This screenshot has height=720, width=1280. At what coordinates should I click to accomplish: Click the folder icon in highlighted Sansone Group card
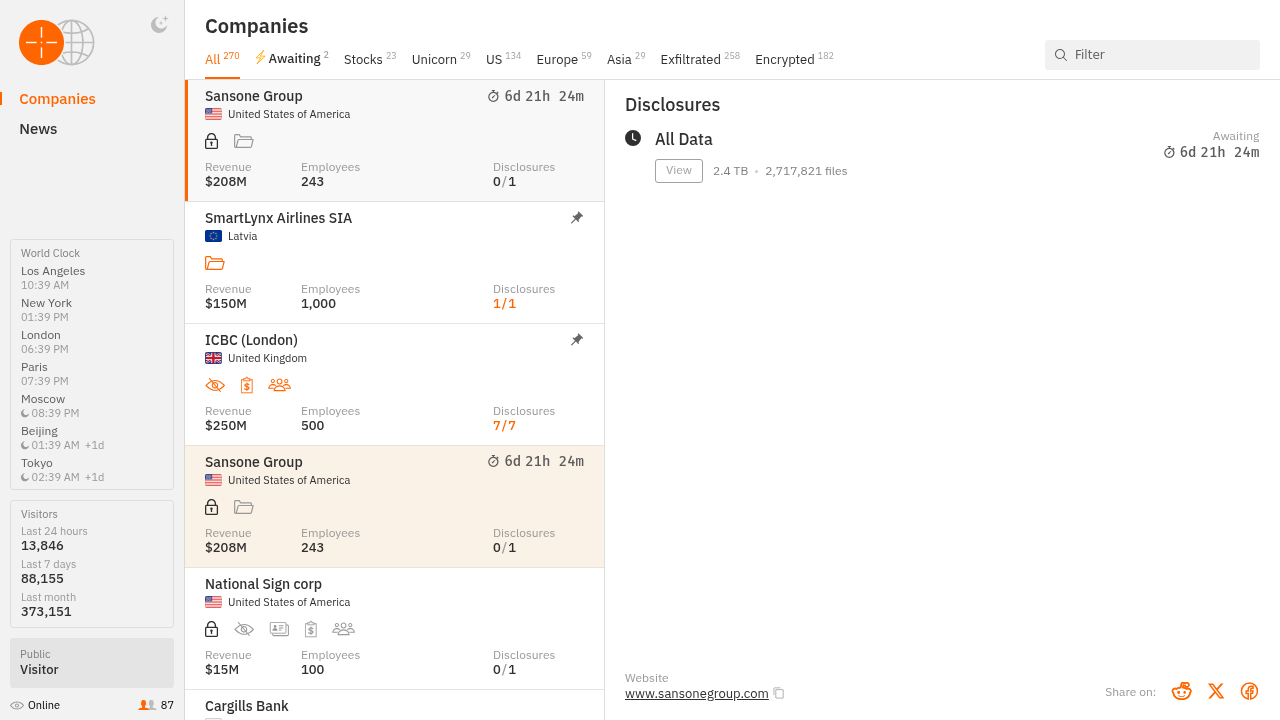point(244,507)
